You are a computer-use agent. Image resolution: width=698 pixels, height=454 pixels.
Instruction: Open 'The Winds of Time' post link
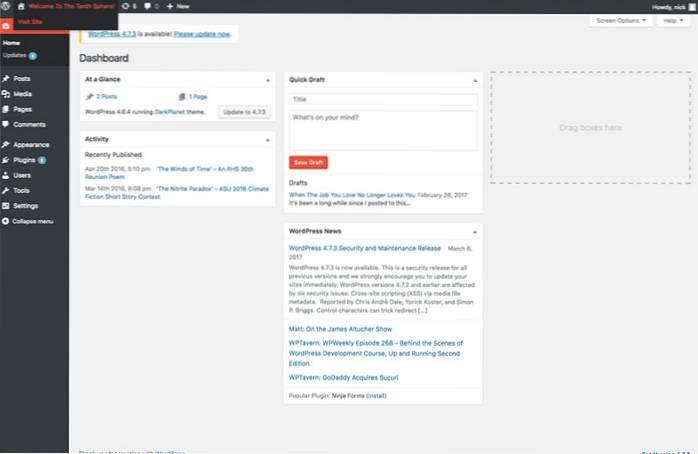205,169
